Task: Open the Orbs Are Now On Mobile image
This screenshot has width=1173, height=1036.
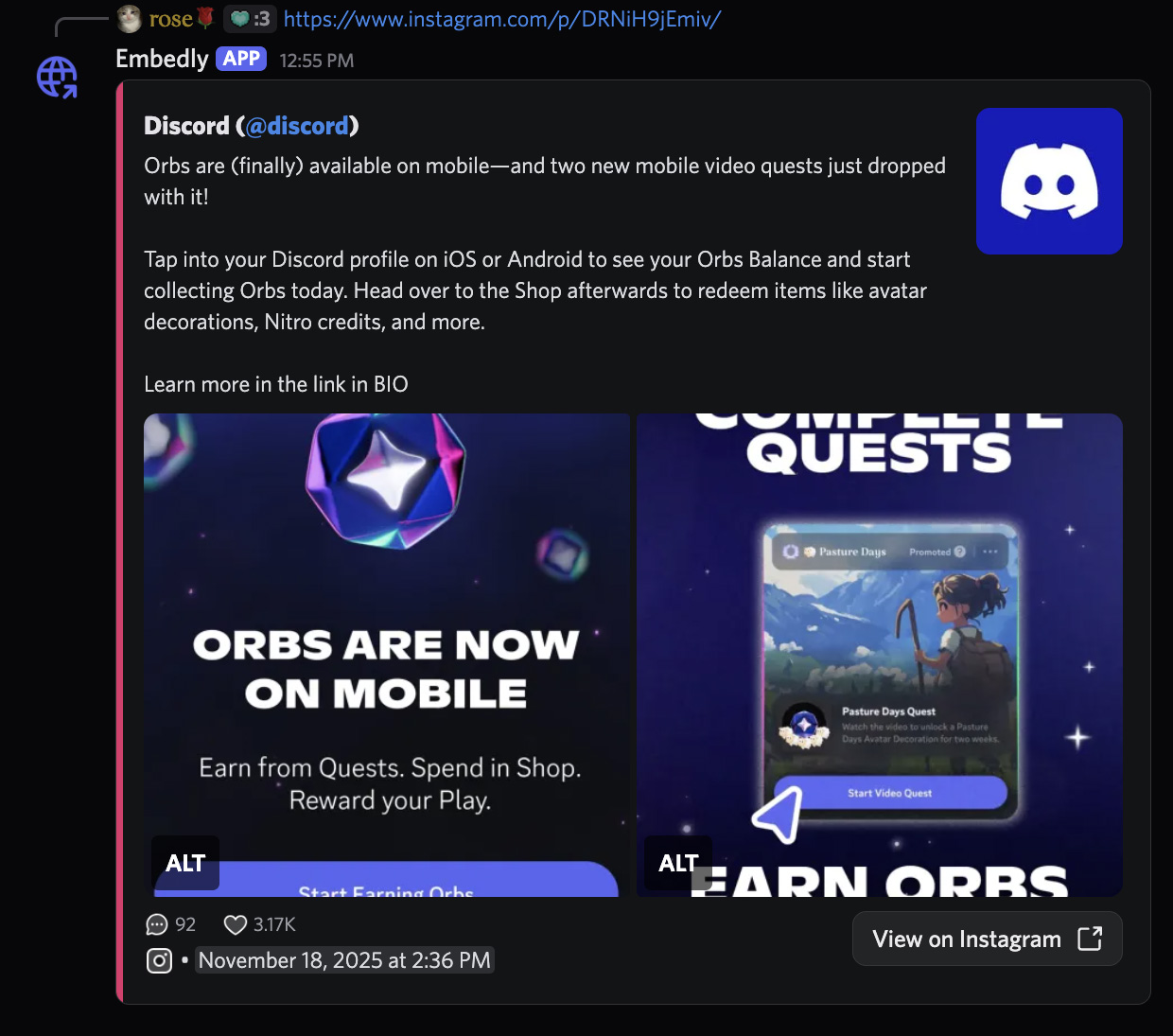Action: pyautogui.click(x=387, y=655)
